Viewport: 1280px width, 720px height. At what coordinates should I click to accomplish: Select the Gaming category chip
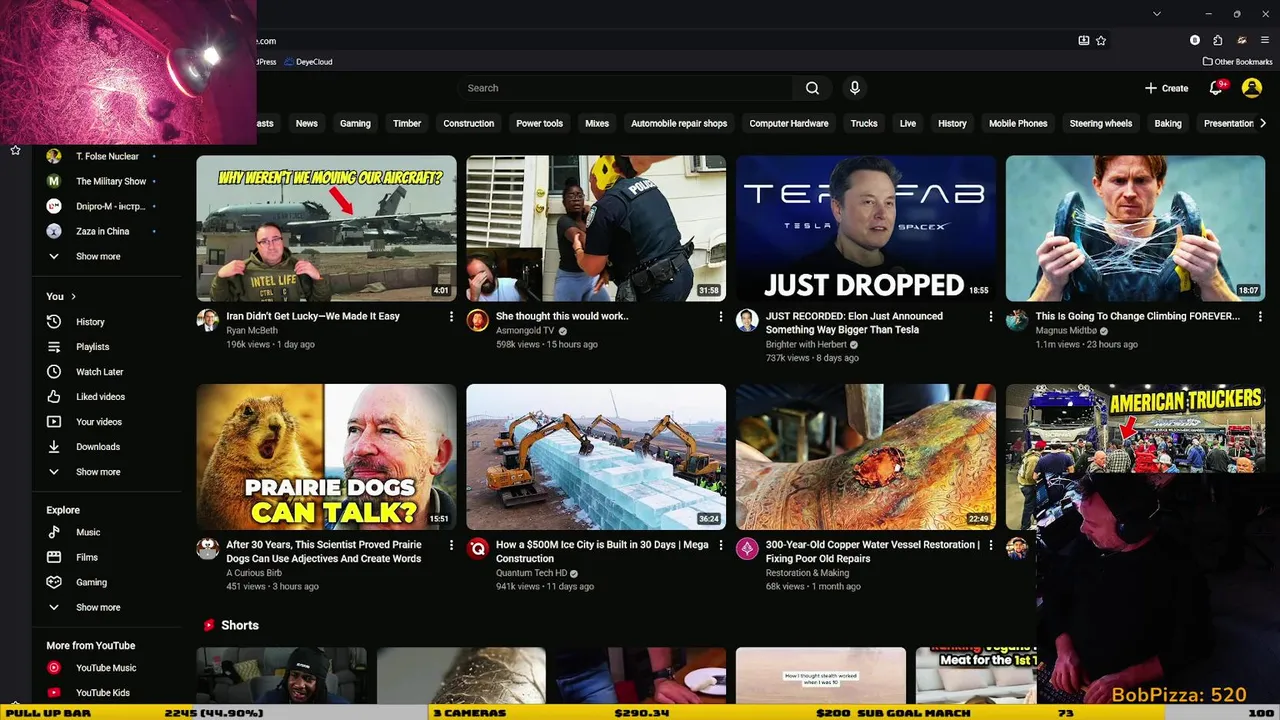coord(355,124)
